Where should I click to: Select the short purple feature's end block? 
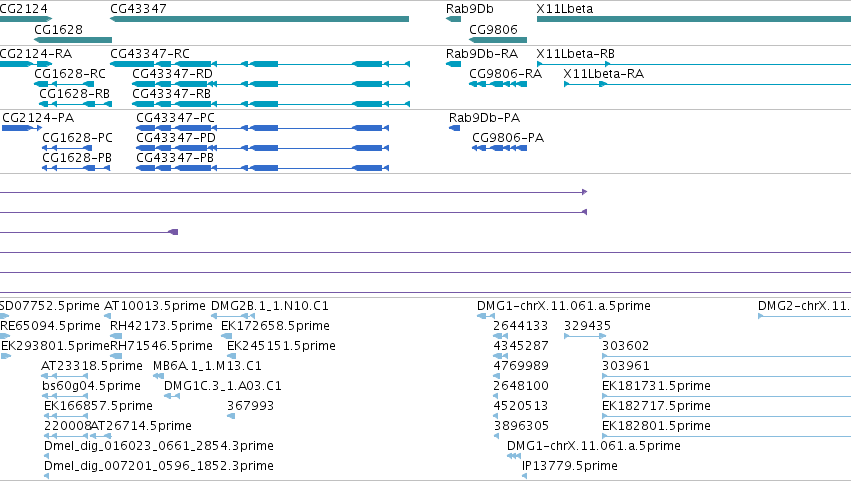(174, 232)
